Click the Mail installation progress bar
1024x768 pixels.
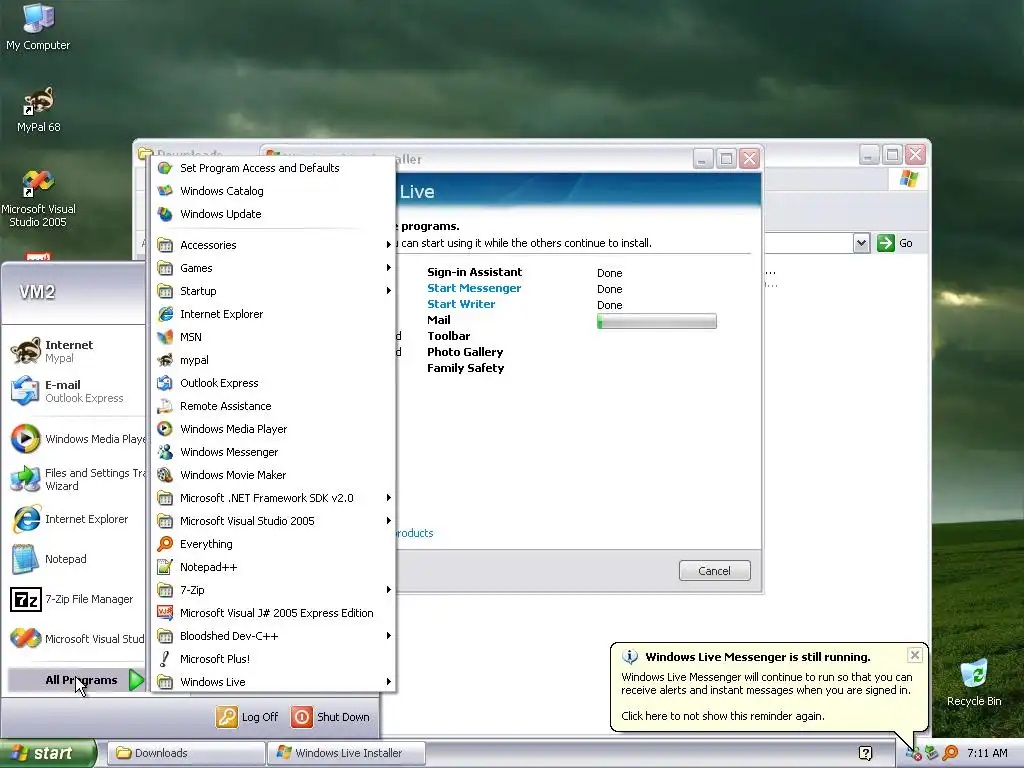(656, 321)
